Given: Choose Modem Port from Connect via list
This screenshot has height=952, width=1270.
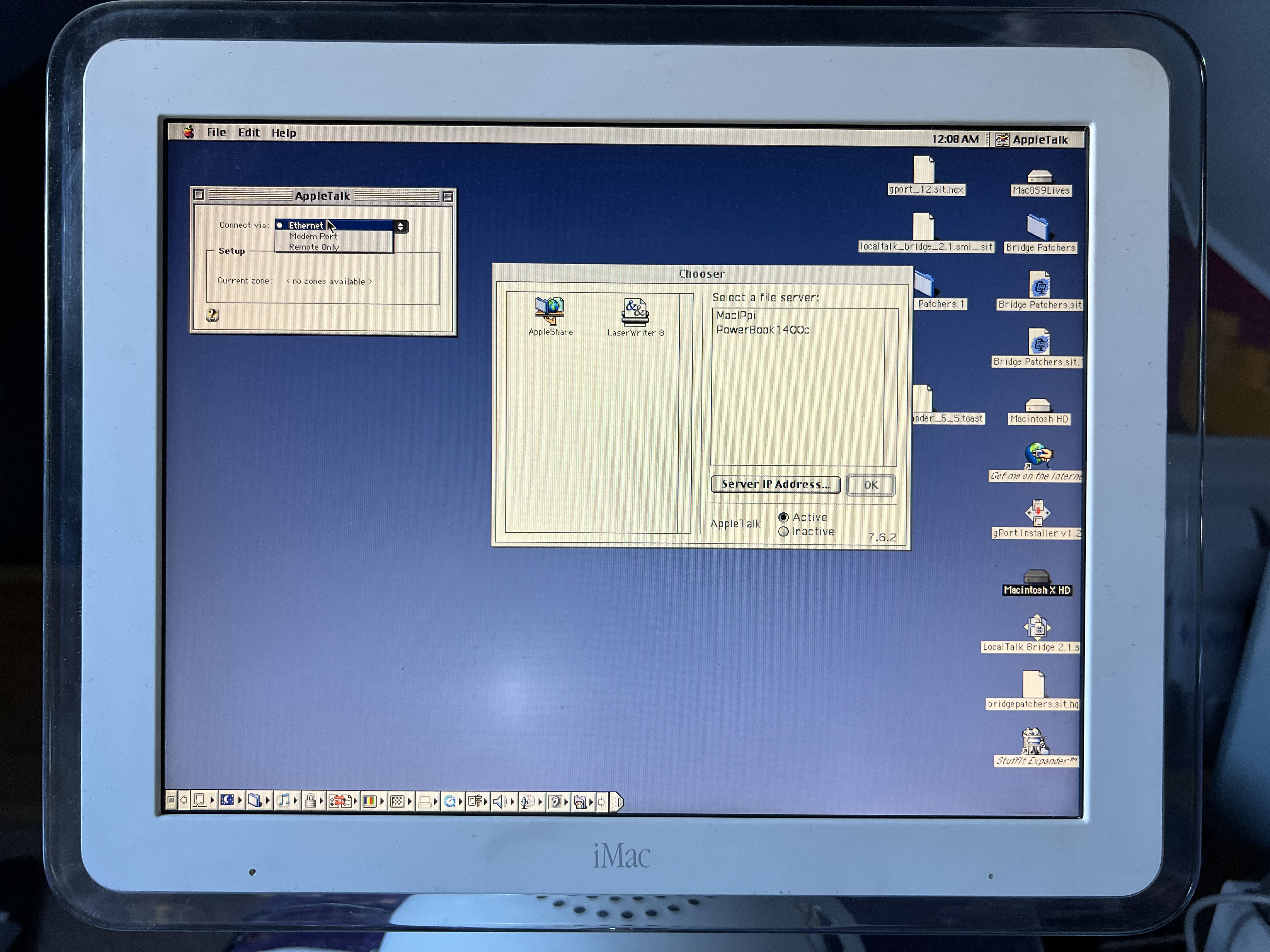Looking at the screenshot, I should point(313,236).
